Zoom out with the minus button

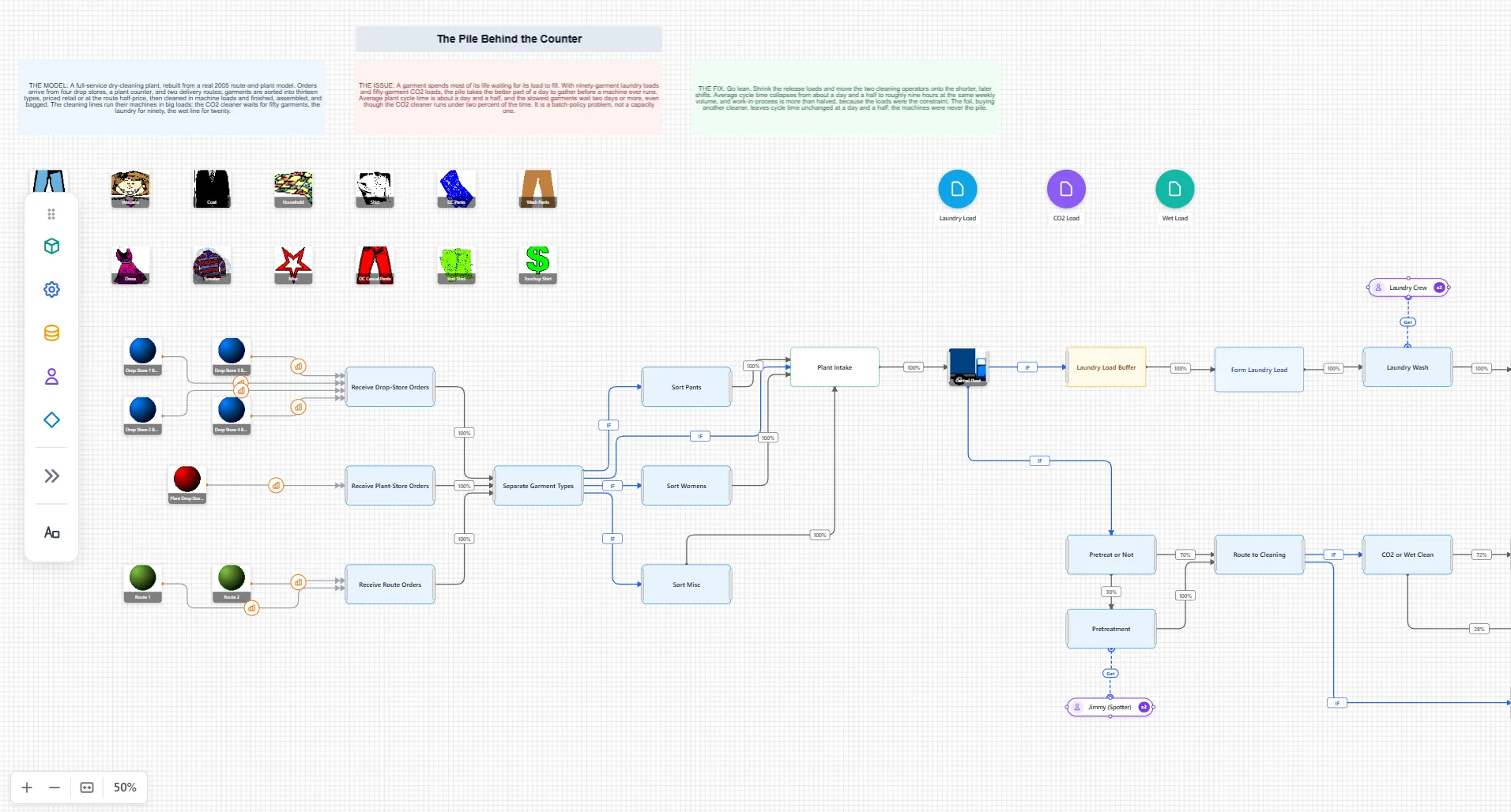[55, 788]
